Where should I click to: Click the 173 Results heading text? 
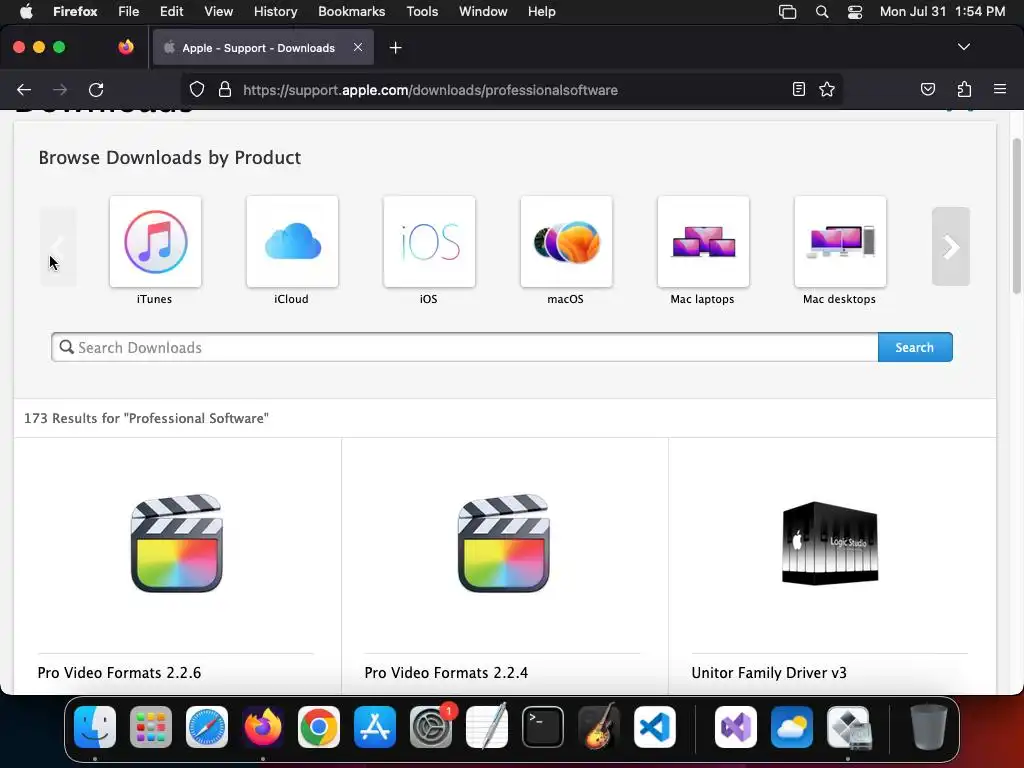coord(146,418)
